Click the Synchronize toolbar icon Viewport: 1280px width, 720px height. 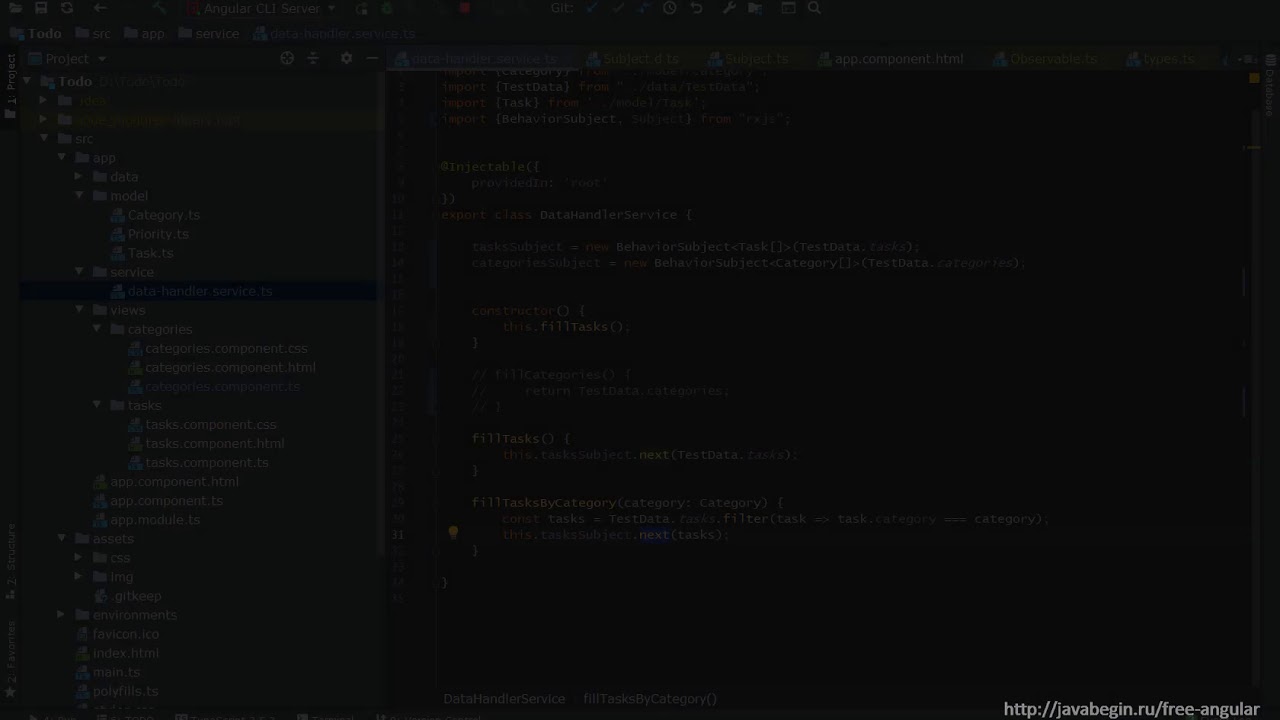tap(66, 8)
